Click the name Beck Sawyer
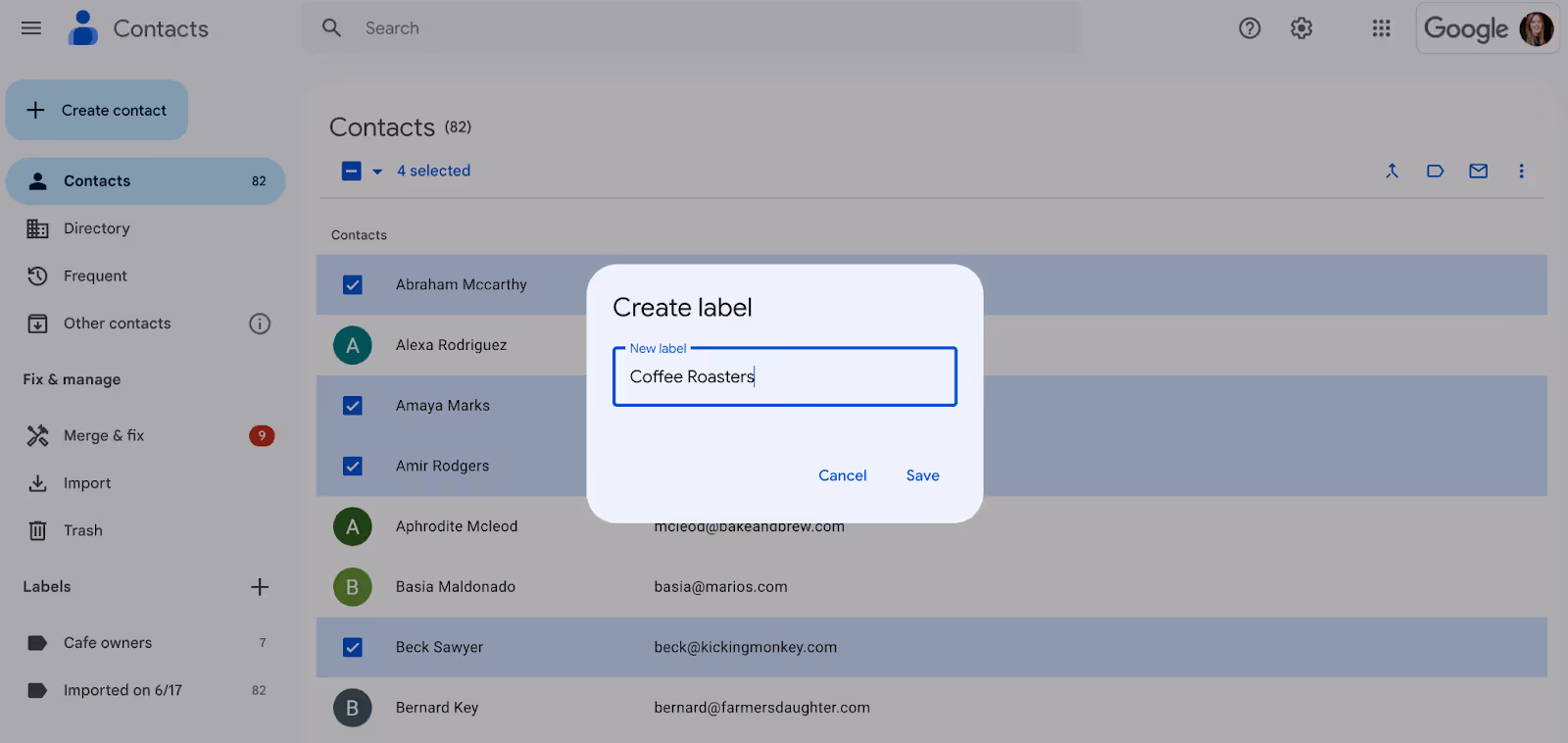 point(440,648)
